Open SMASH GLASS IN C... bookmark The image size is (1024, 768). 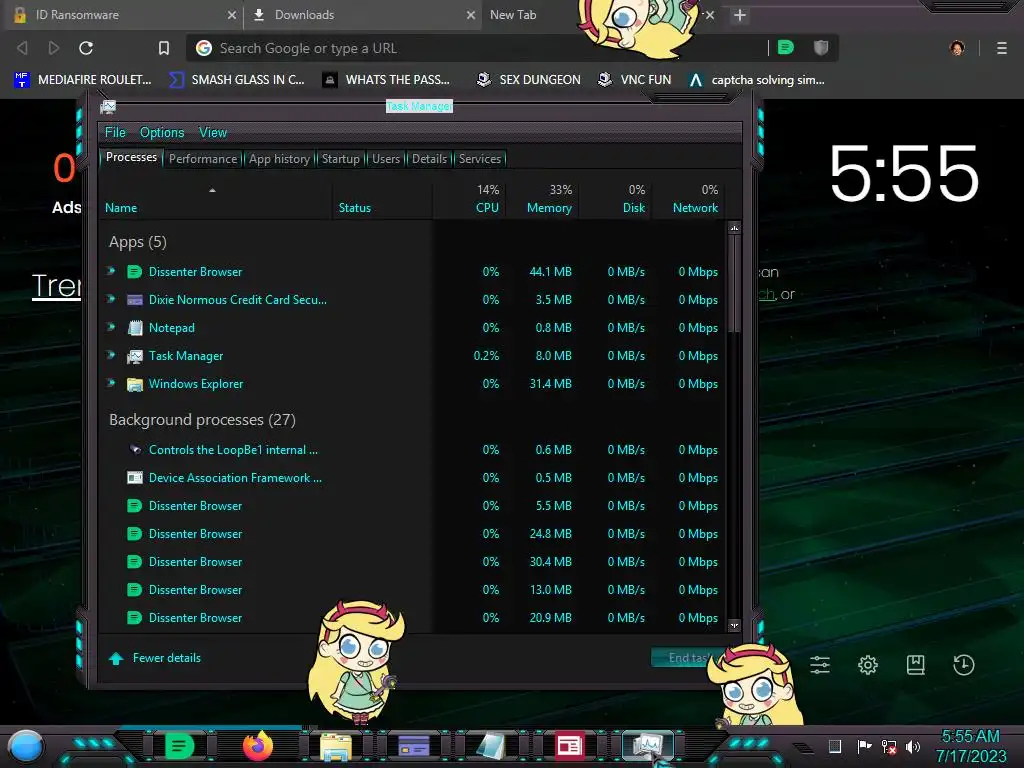point(236,80)
